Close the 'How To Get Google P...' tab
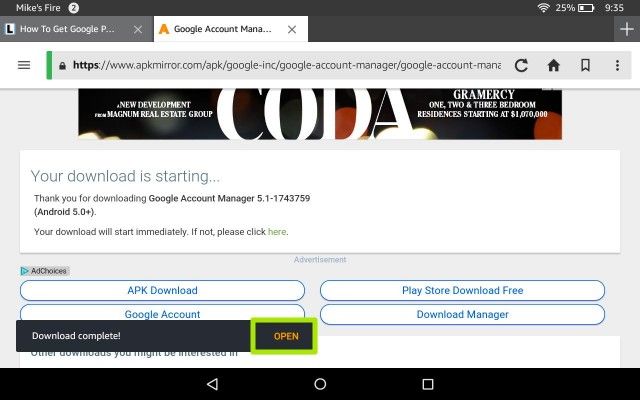 (x=138, y=29)
